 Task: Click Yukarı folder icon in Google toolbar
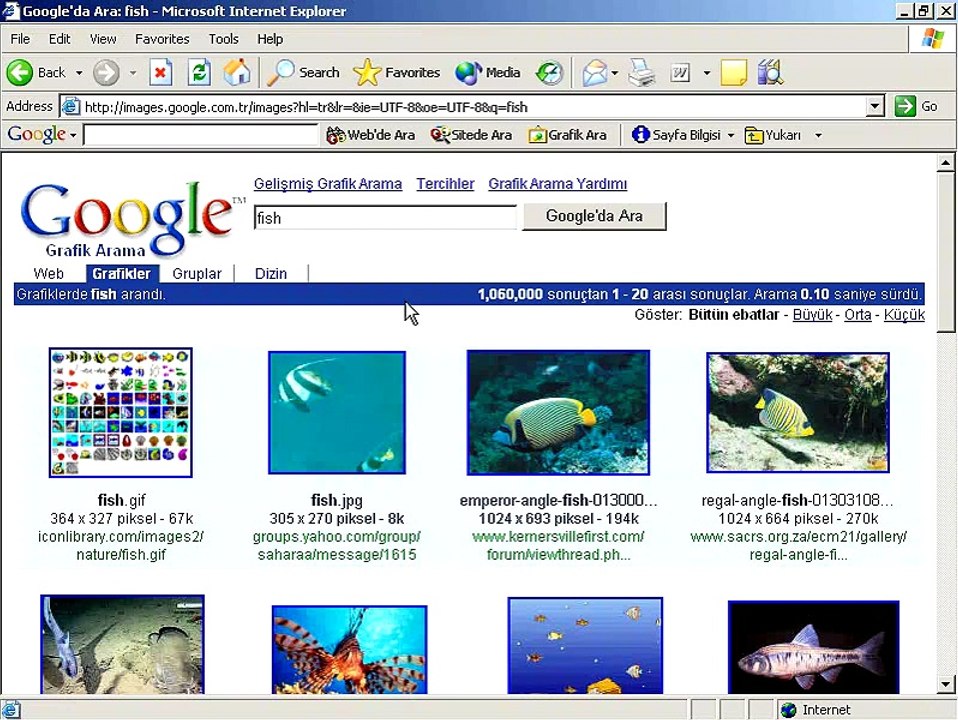coord(753,135)
